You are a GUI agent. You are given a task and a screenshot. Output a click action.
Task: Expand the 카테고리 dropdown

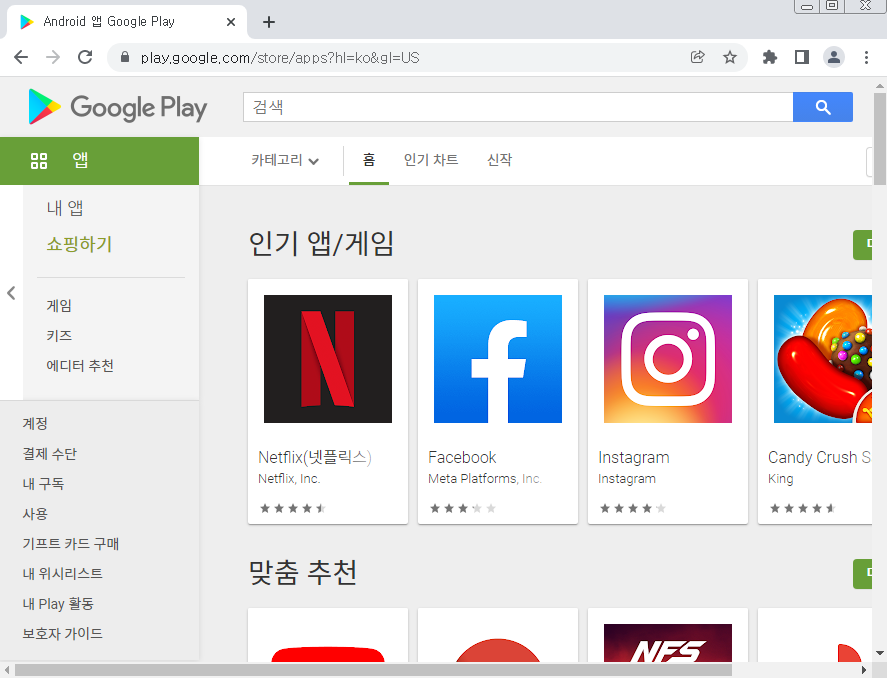(x=285, y=160)
